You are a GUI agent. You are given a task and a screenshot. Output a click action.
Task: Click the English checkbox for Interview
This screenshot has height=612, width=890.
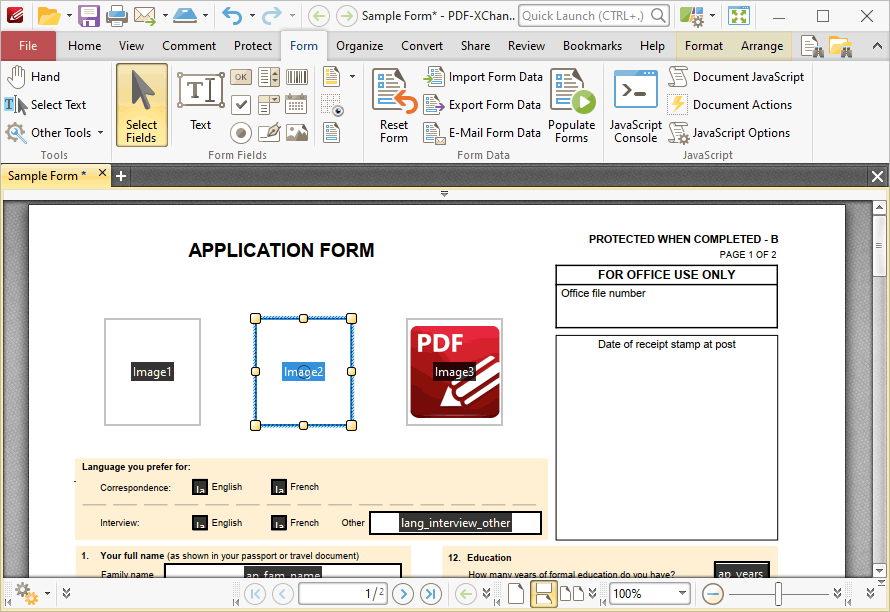[200, 523]
